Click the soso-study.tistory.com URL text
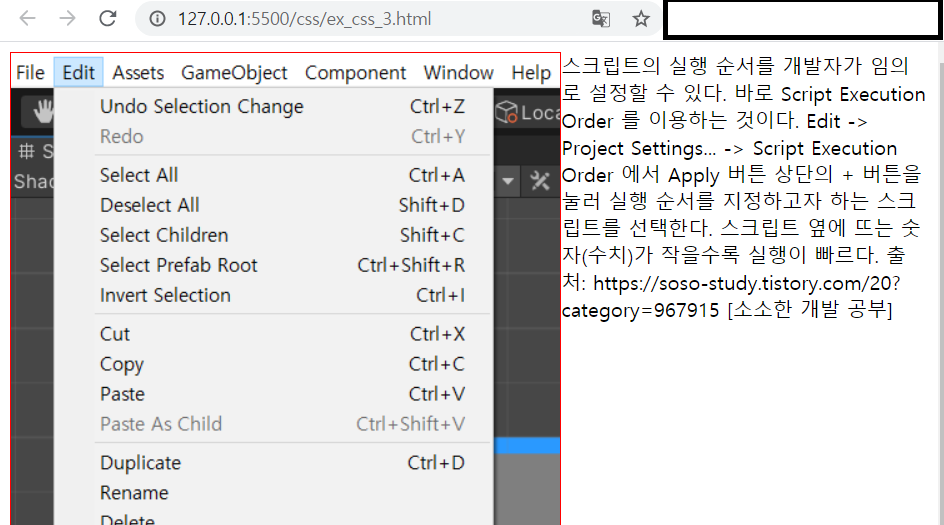The height and width of the screenshot is (525, 944). (746, 283)
